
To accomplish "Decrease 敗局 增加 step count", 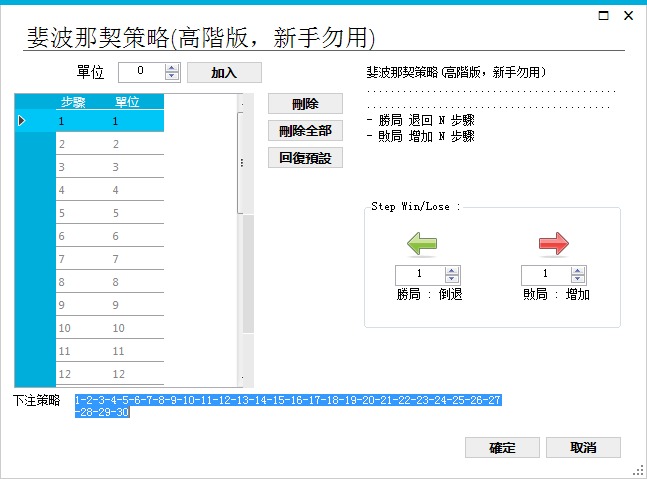I will coord(578,279).
